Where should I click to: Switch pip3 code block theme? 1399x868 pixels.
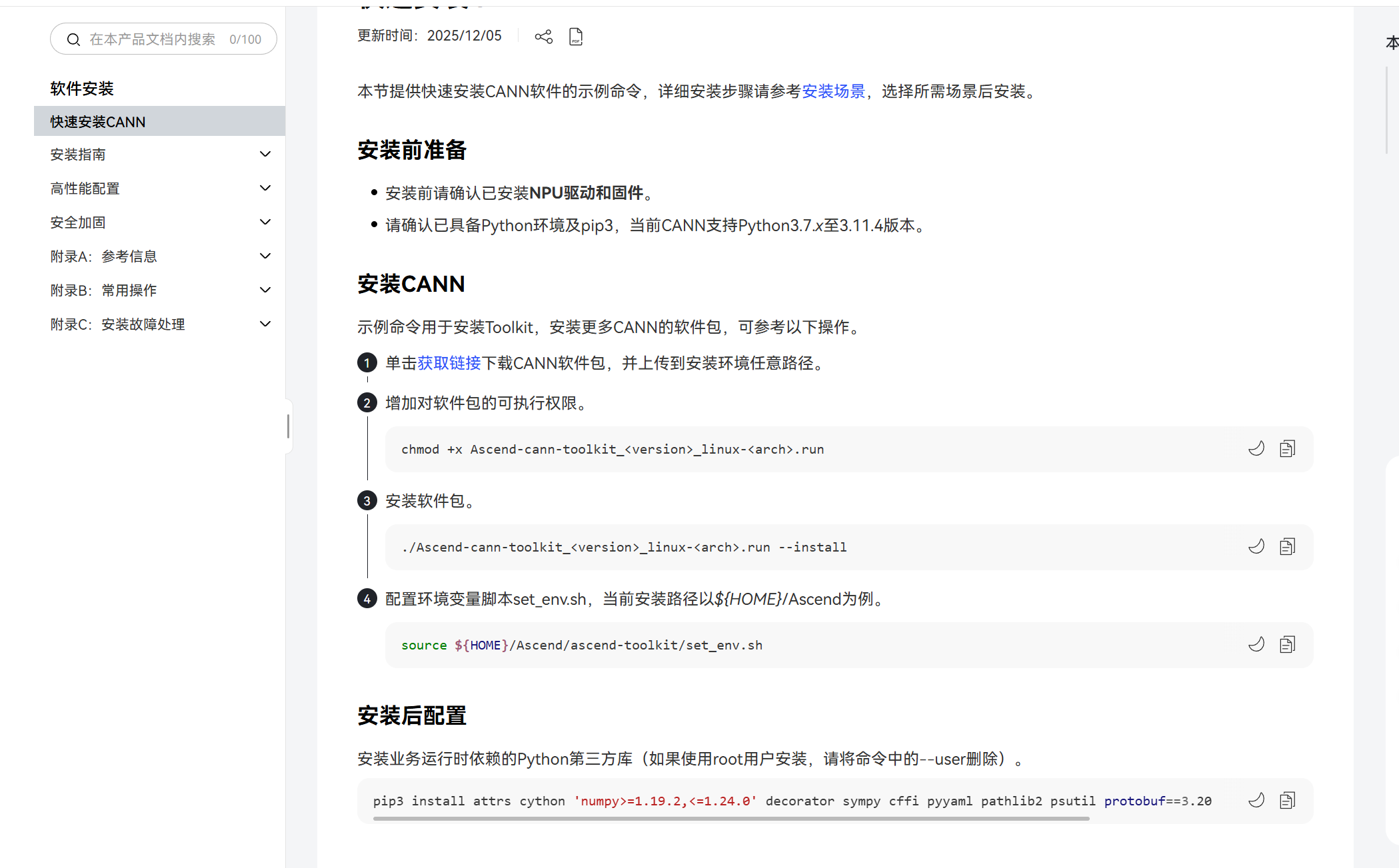coord(1256,801)
